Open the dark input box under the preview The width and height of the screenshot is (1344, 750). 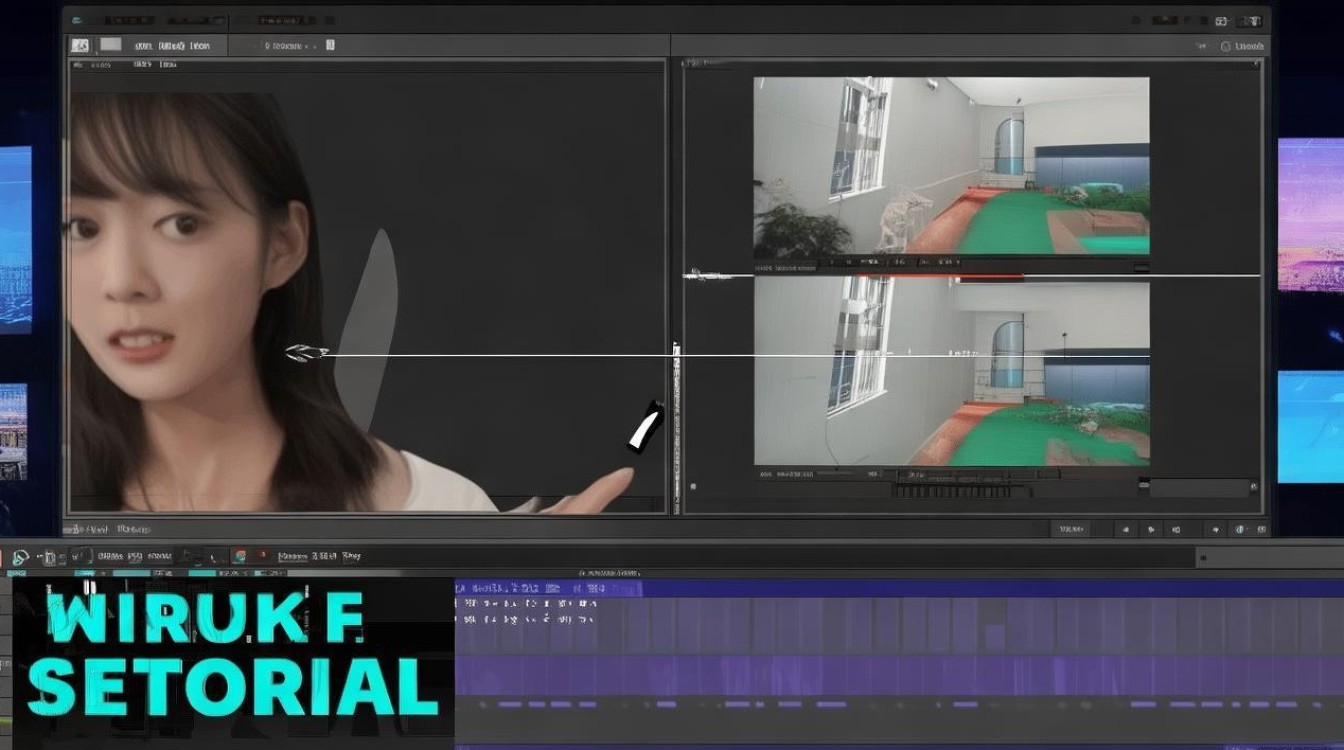coord(1198,487)
